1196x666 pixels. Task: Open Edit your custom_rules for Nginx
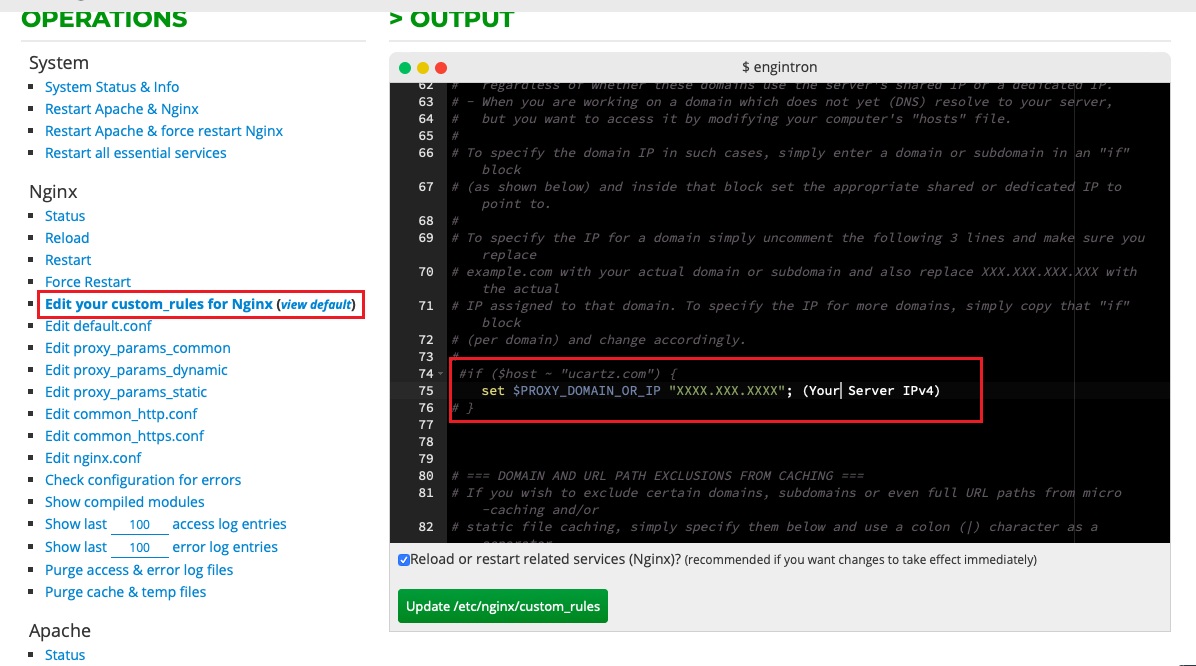click(x=159, y=304)
